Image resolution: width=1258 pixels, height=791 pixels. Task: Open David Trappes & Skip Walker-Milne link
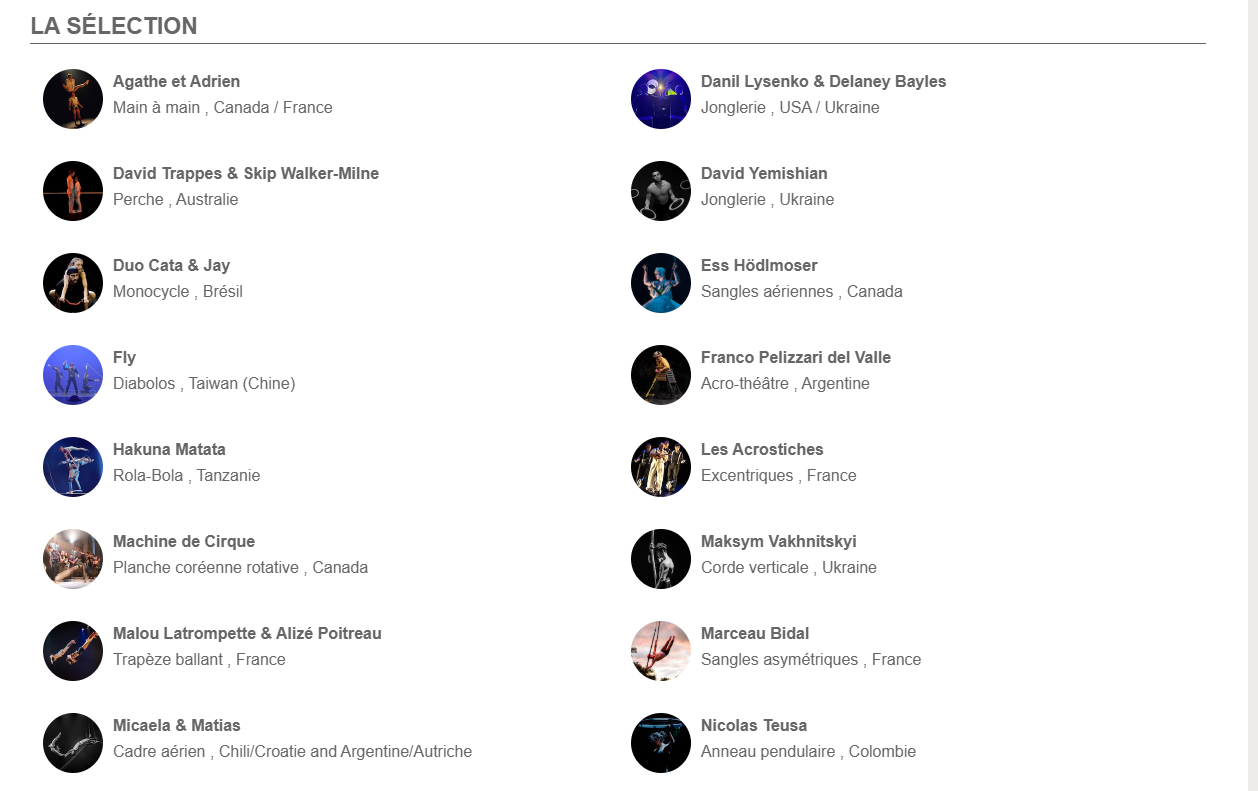[246, 173]
